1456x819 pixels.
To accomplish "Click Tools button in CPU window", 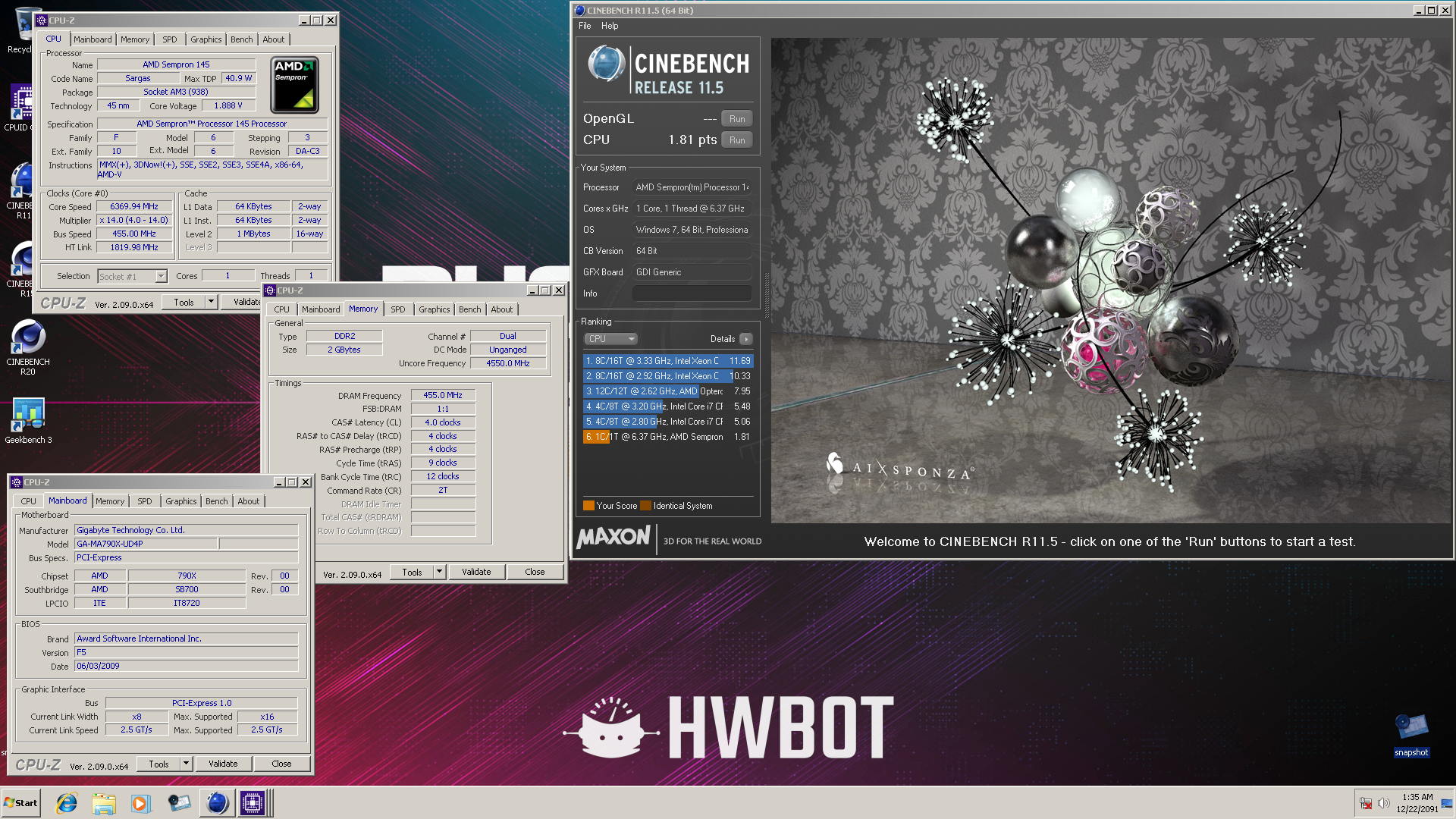I will tap(184, 302).
